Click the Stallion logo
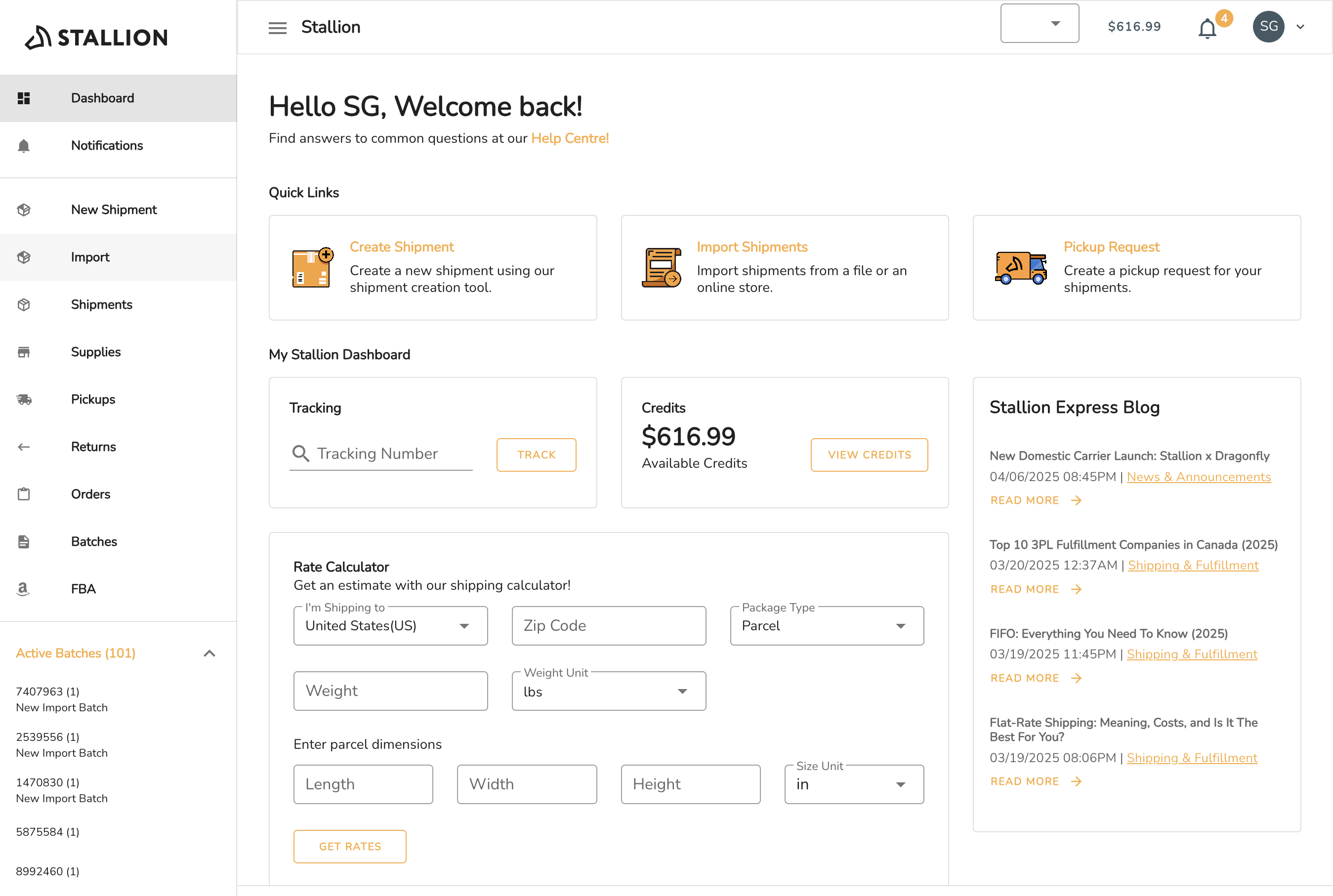Viewport: 1333px width, 896px height. pyautogui.click(x=96, y=37)
